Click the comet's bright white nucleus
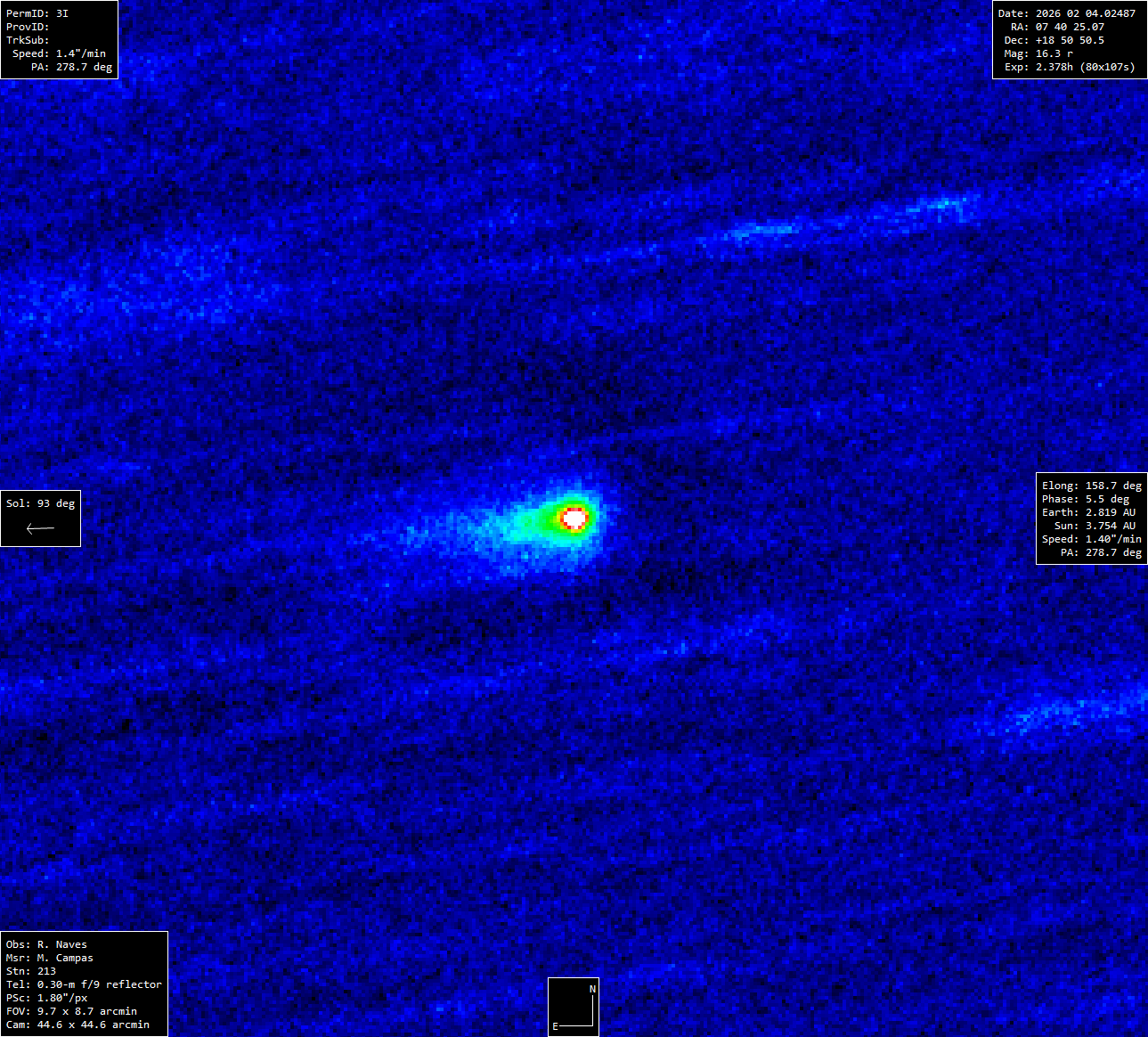 coord(574,517)
